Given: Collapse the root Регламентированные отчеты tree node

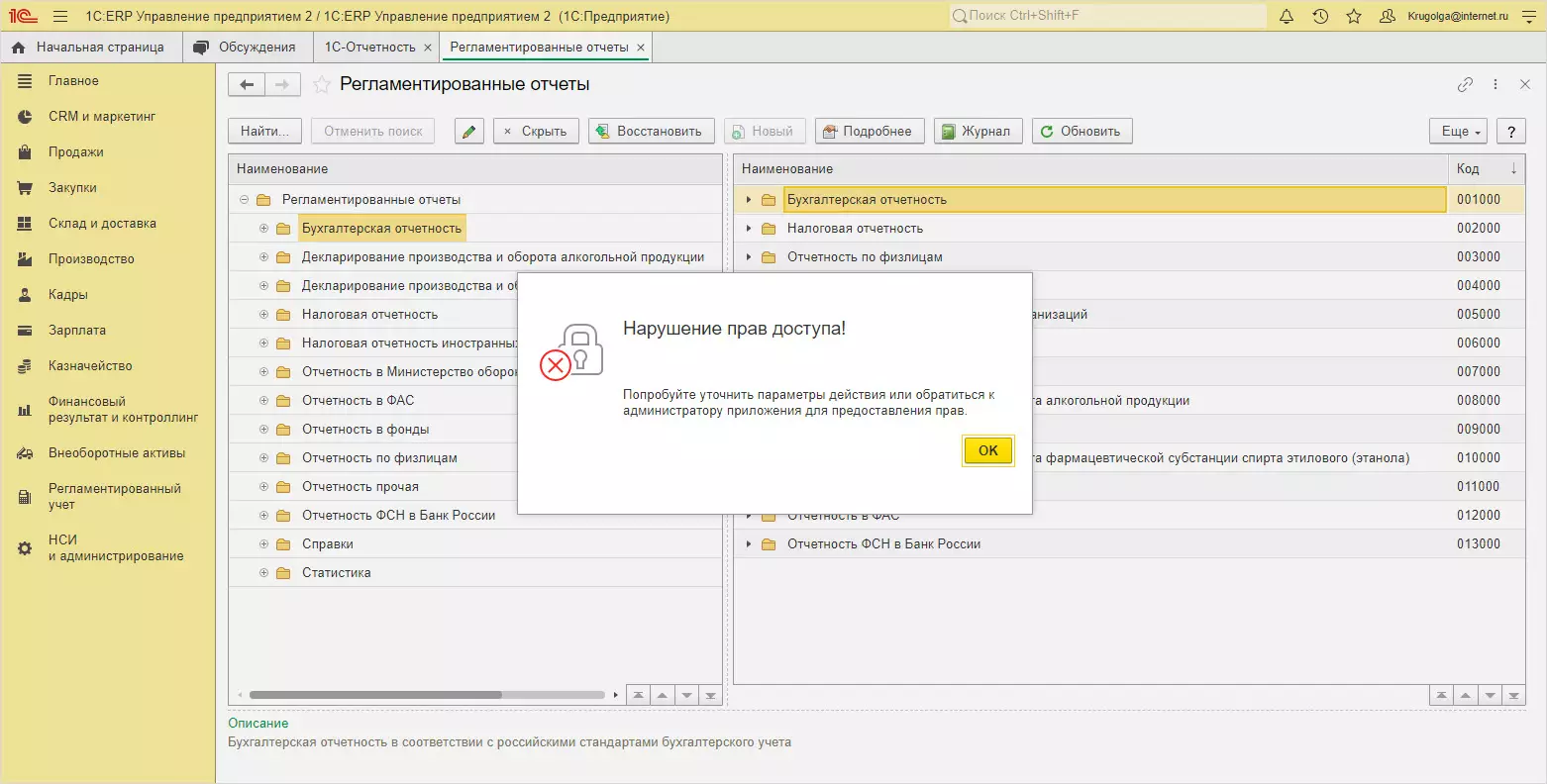Looking at the screenshot, I should click(244, 200).
